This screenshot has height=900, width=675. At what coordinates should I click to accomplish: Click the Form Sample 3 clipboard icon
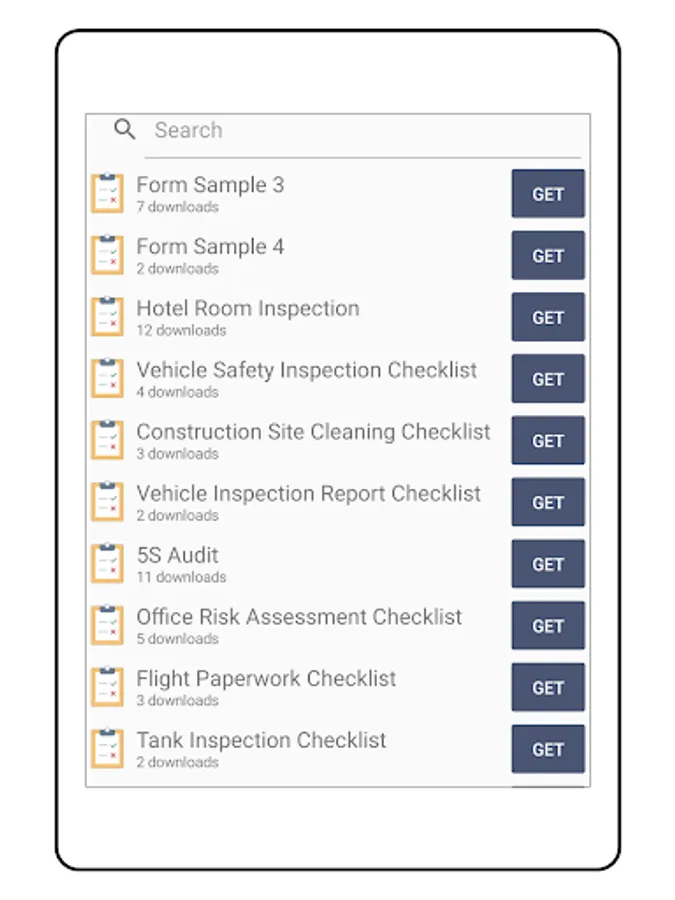pos(107,194)
